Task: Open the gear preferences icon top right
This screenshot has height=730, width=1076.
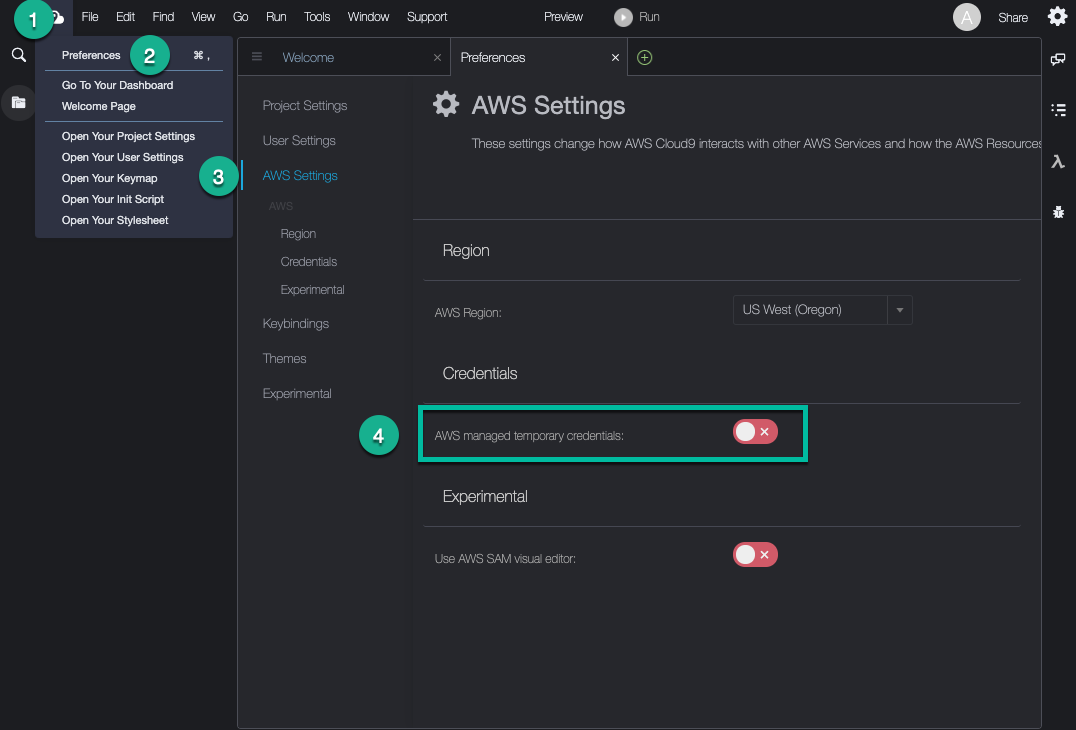Action: pyautogui.click(x=1057, y=16)
